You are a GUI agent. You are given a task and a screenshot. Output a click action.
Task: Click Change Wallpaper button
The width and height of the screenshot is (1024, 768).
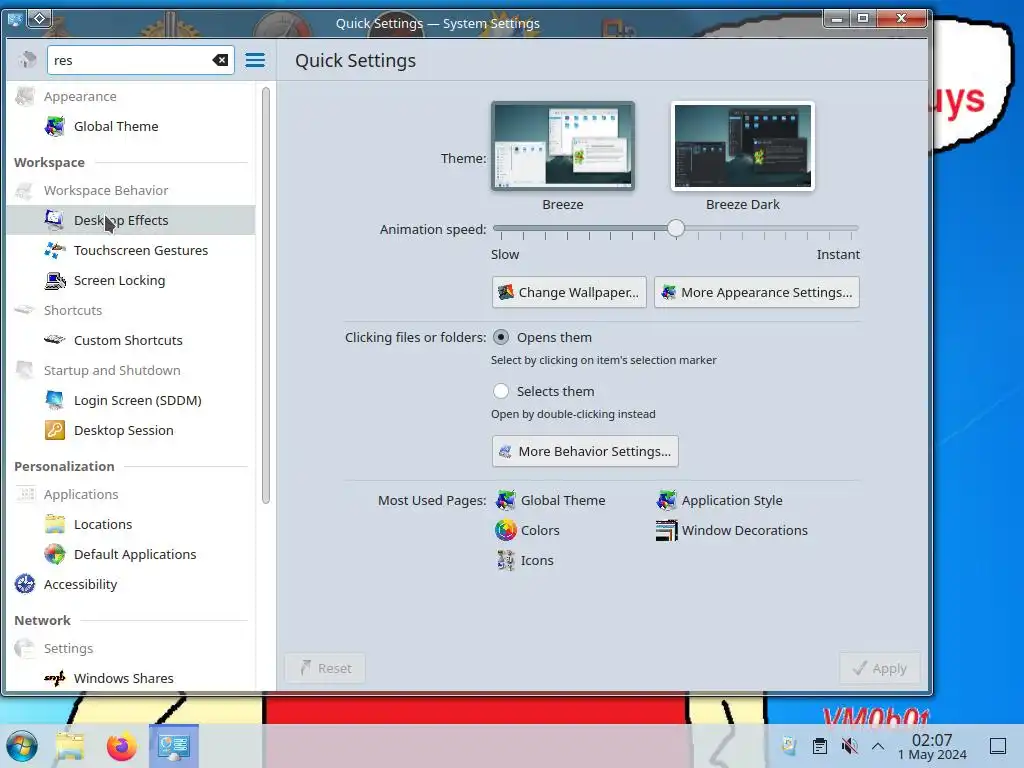569,292
